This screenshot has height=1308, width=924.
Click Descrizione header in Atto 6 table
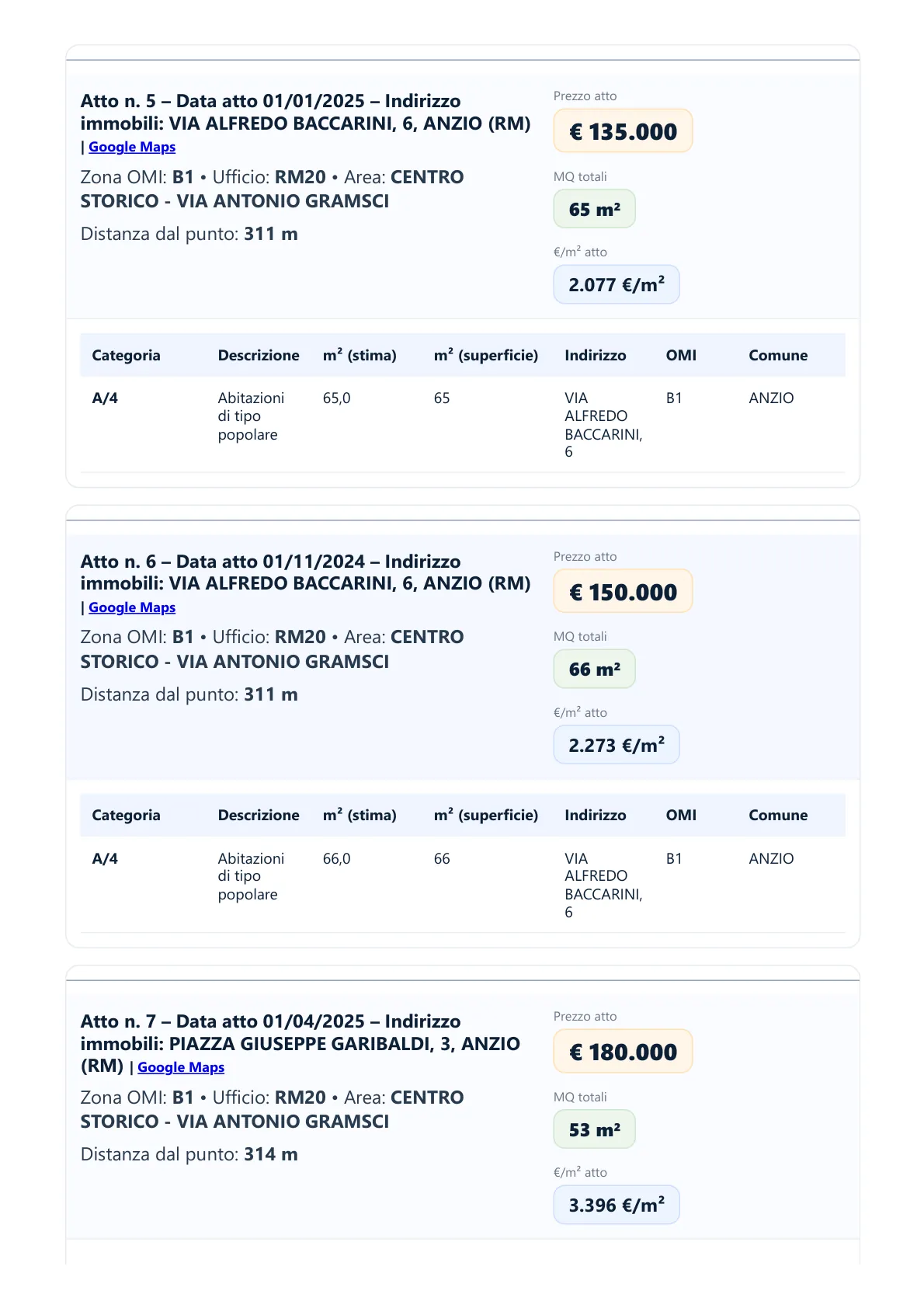[x=259, y=815]
